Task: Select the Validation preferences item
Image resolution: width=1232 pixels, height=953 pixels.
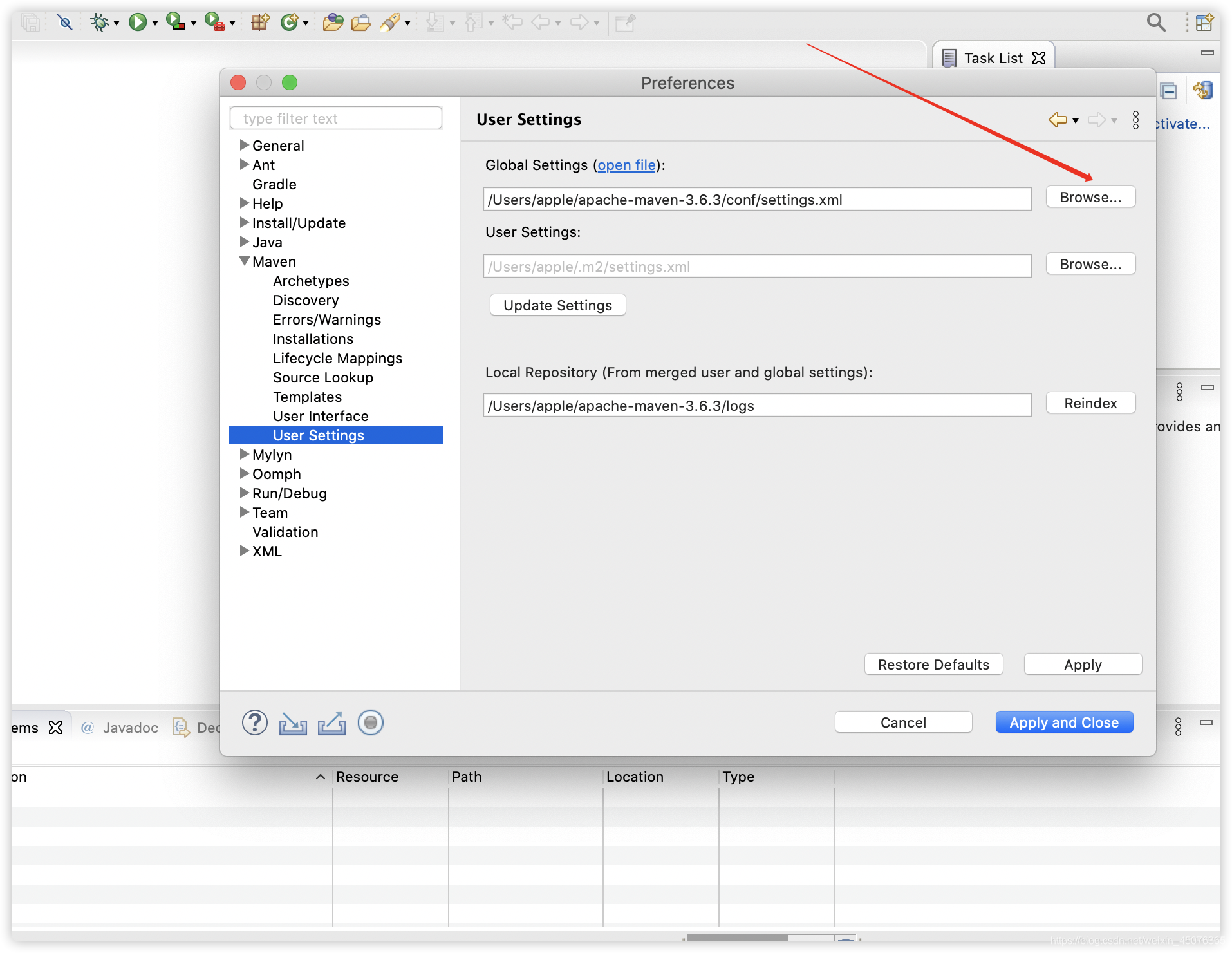Action: point(285,532)
